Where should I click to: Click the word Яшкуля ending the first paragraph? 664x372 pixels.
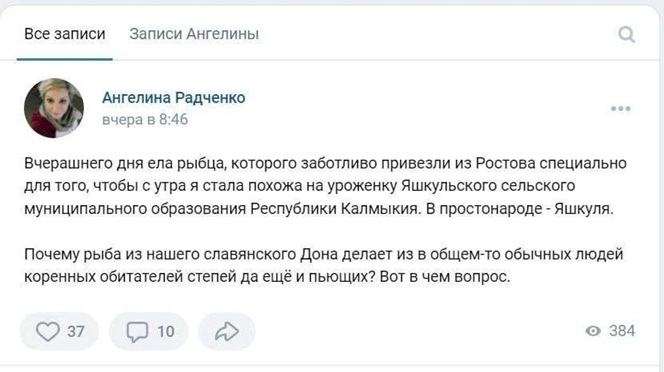click(x=584, y=208)
